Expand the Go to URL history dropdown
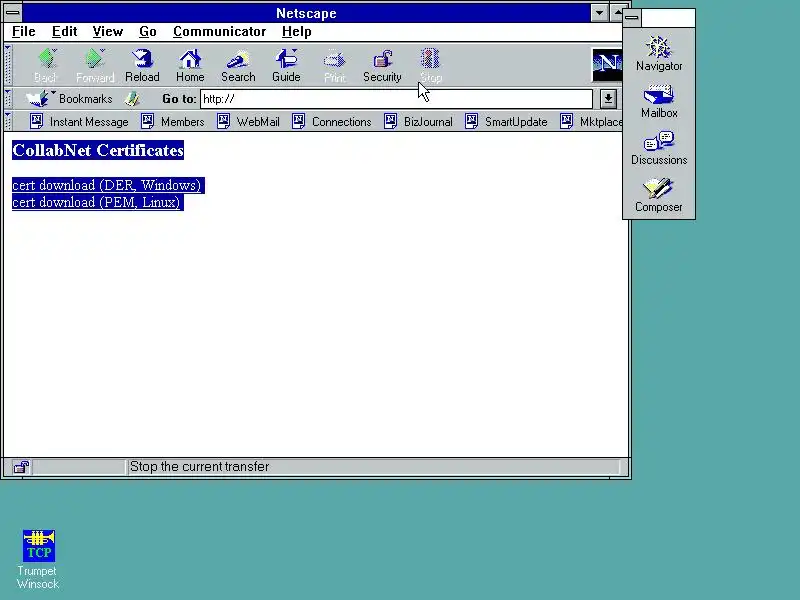Viewport: 800px width, 600px height. click(608, 99)
